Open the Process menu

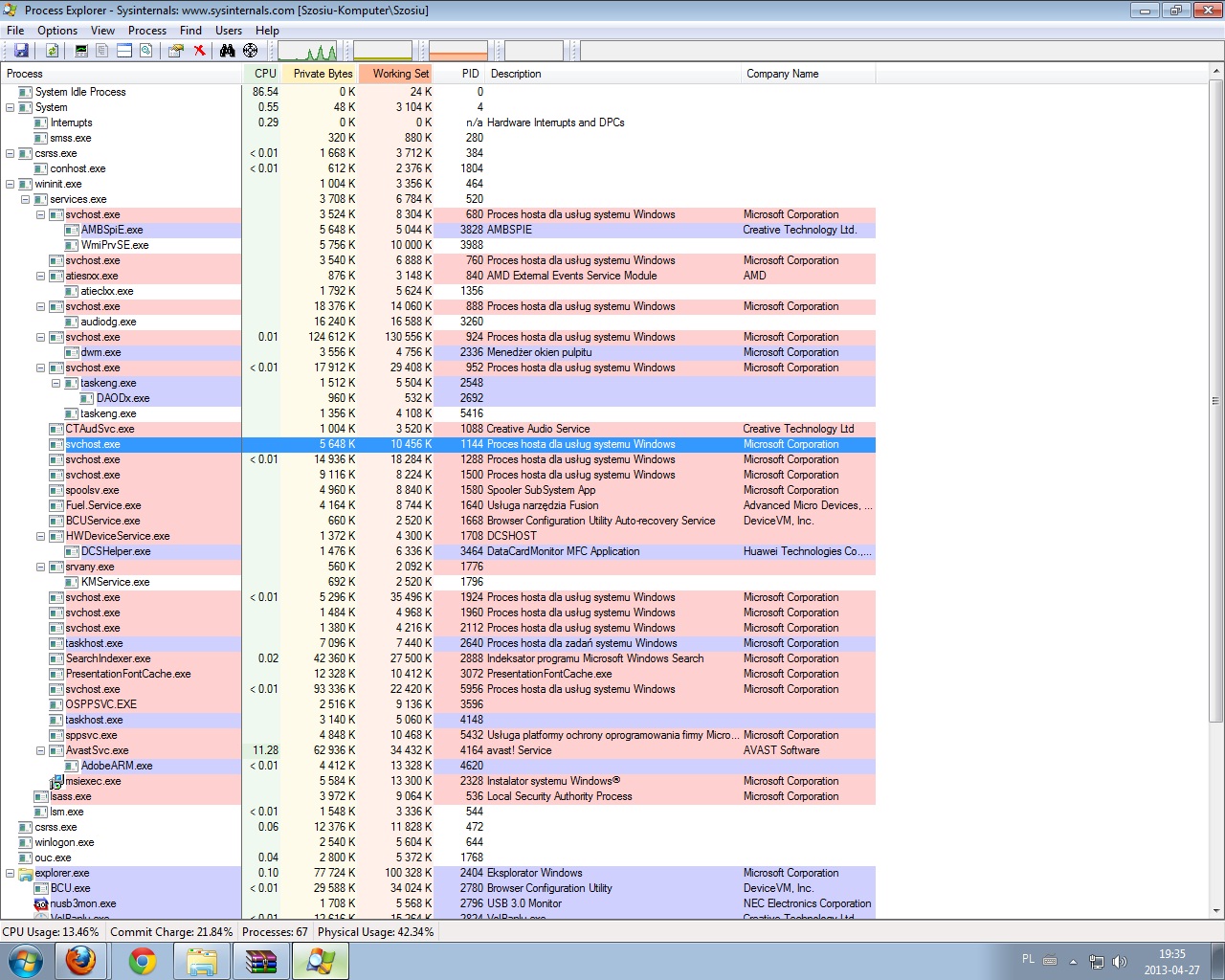pos(147,31)
